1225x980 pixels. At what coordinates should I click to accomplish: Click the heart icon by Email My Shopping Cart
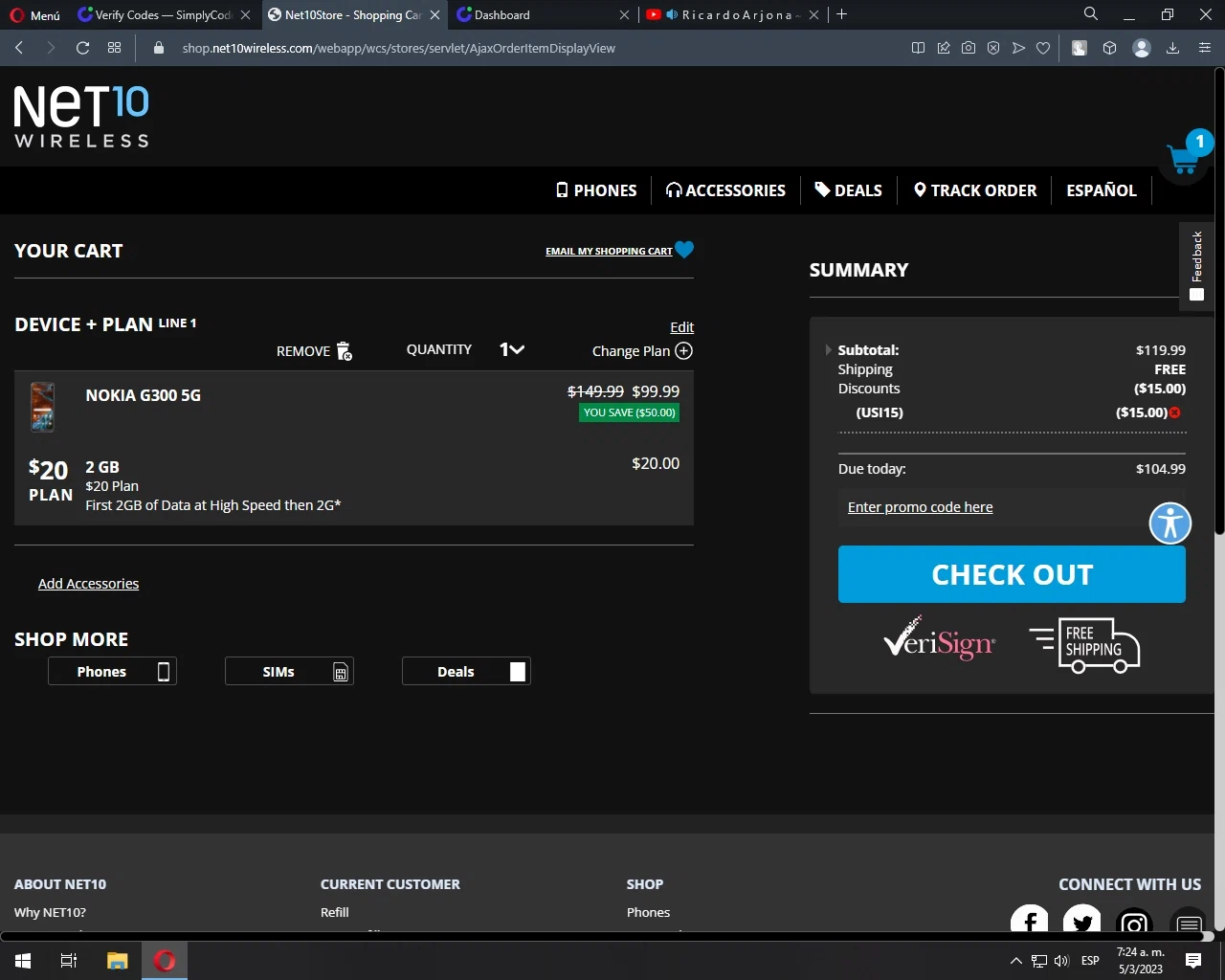click(x=684, y=250)
